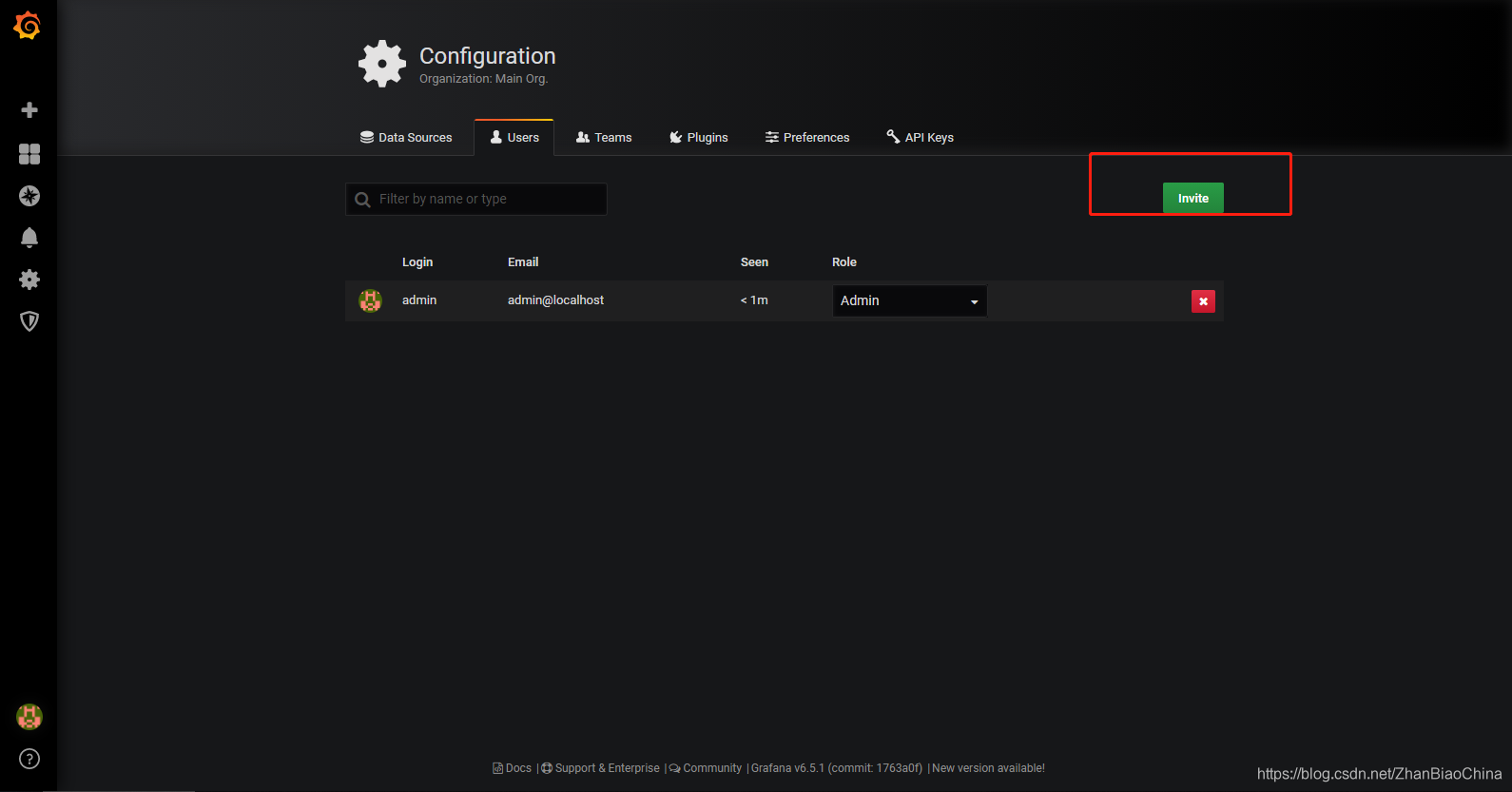
Task: Open Support & Enterprise footer link
Action: coord(600,768)
